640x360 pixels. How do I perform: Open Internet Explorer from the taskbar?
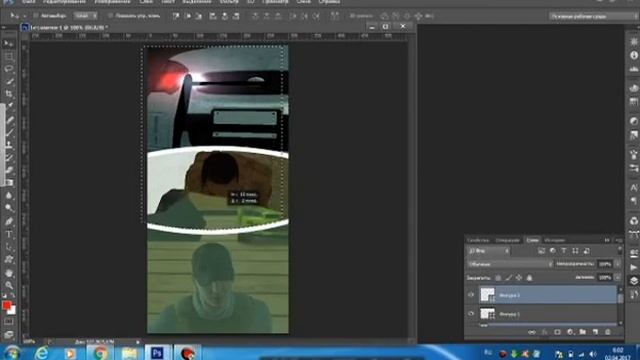[42, 353]
